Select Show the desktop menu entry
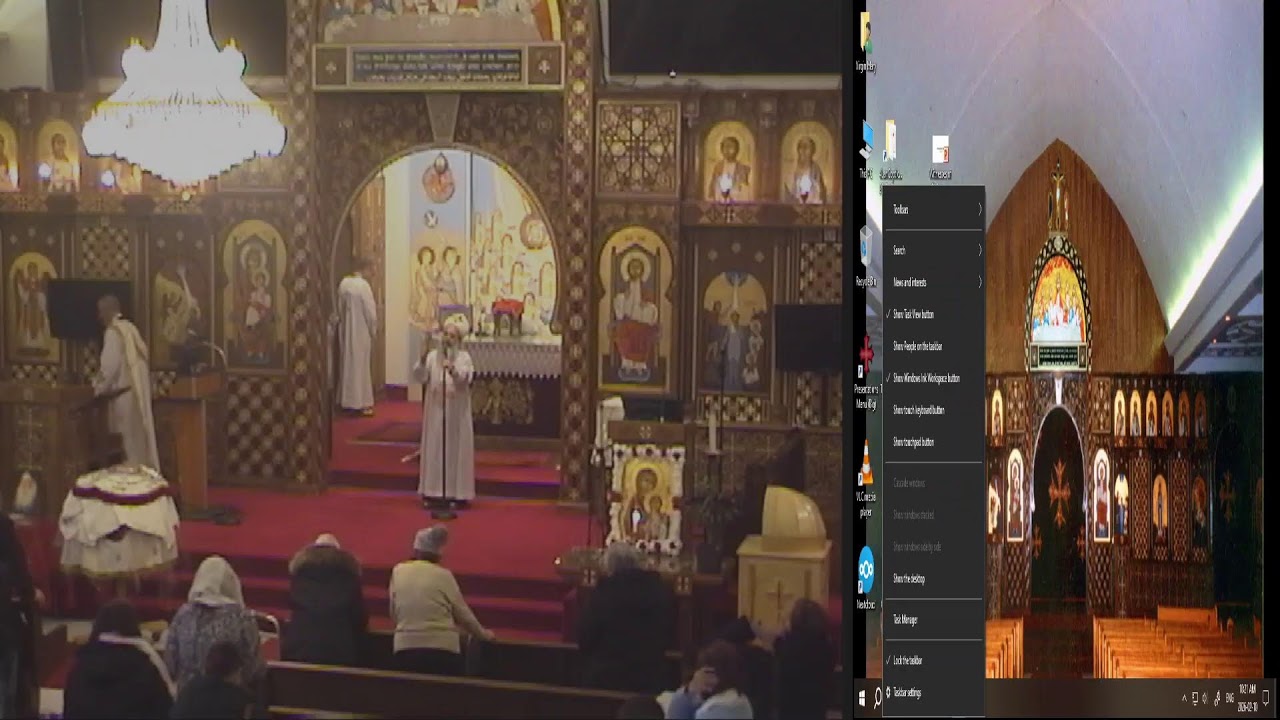 pyautogui.click(x=934, y=578)
